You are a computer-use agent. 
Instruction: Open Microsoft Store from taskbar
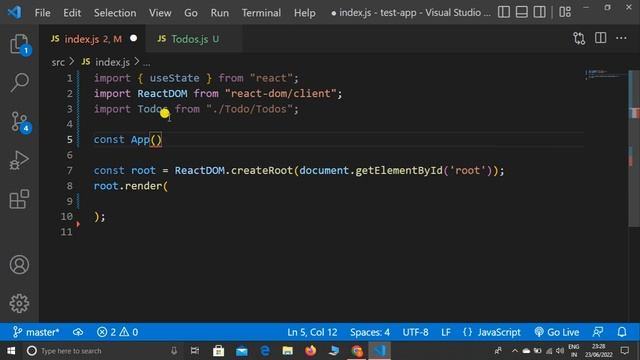(x=218, y=351)
